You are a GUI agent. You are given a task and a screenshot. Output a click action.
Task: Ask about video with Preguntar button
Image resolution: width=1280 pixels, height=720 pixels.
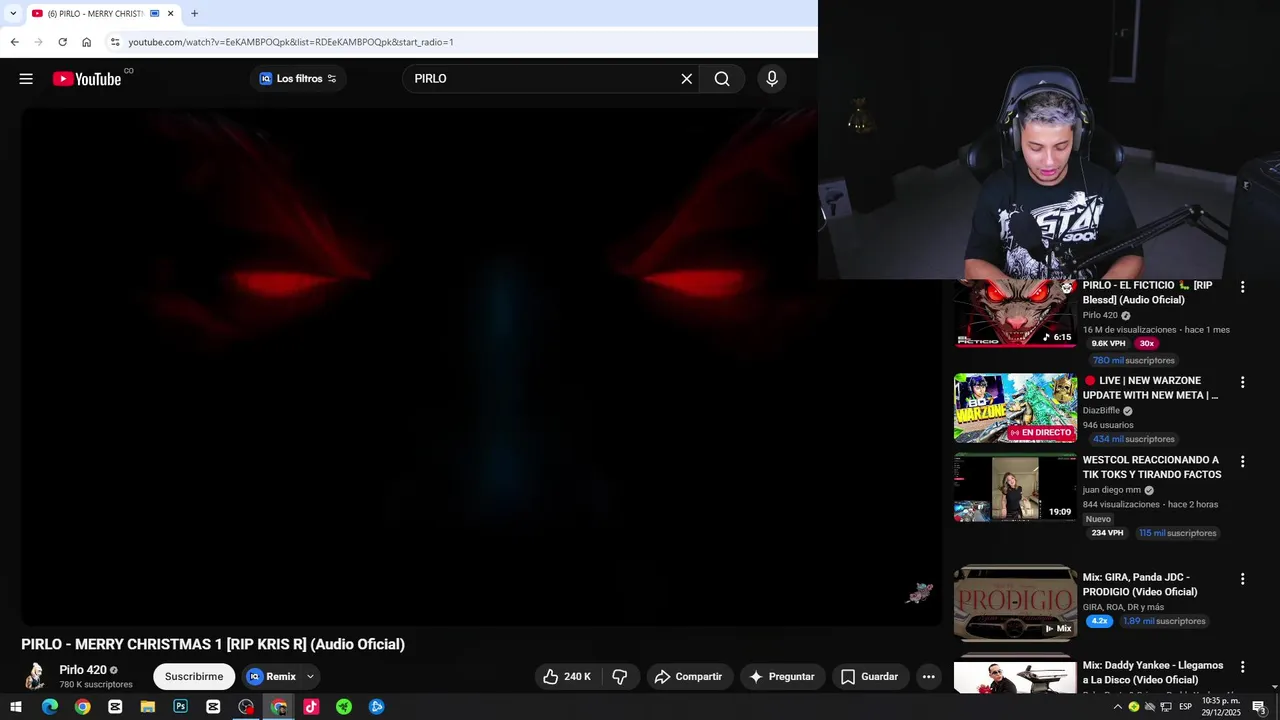782,677
